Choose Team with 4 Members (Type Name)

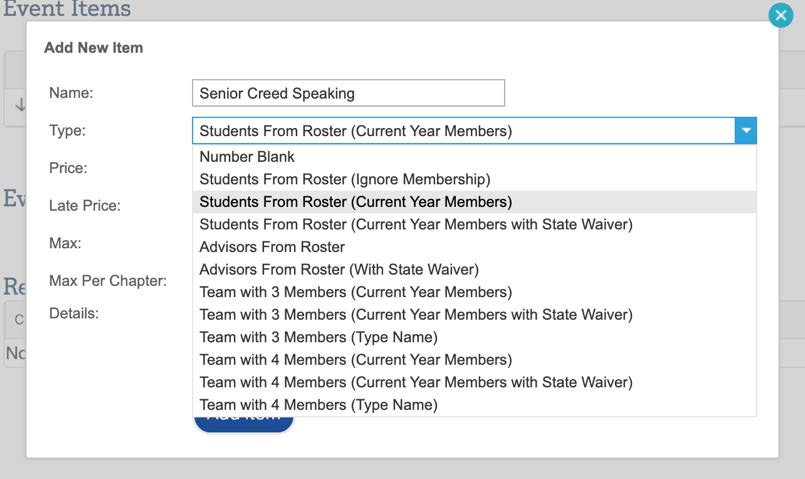(318, 405)
